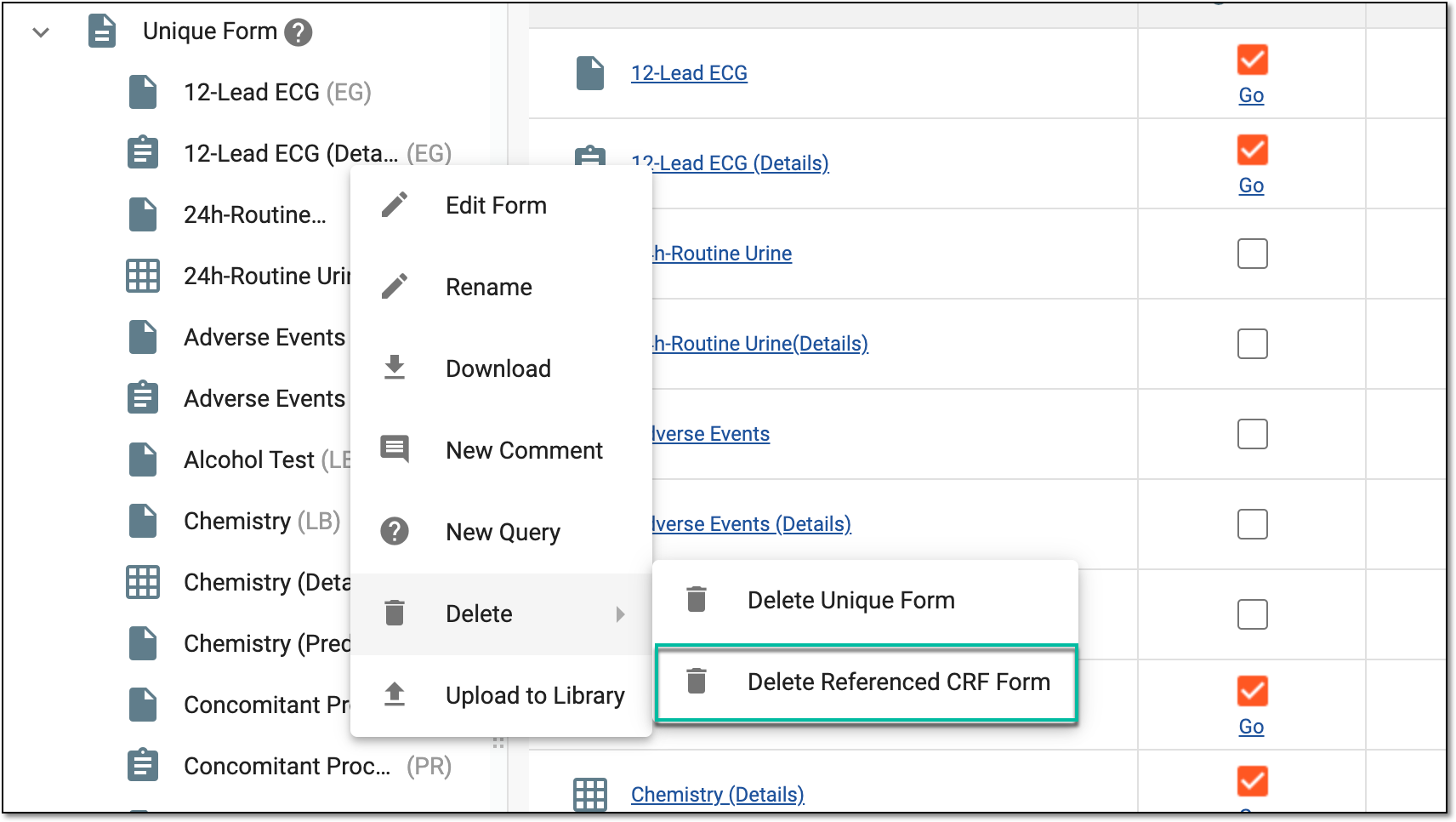The height and width of the screenshot is (822, 1456).
Task: Select Concomitant Proc... (PR) tree item
Action: tap(317, 766)
